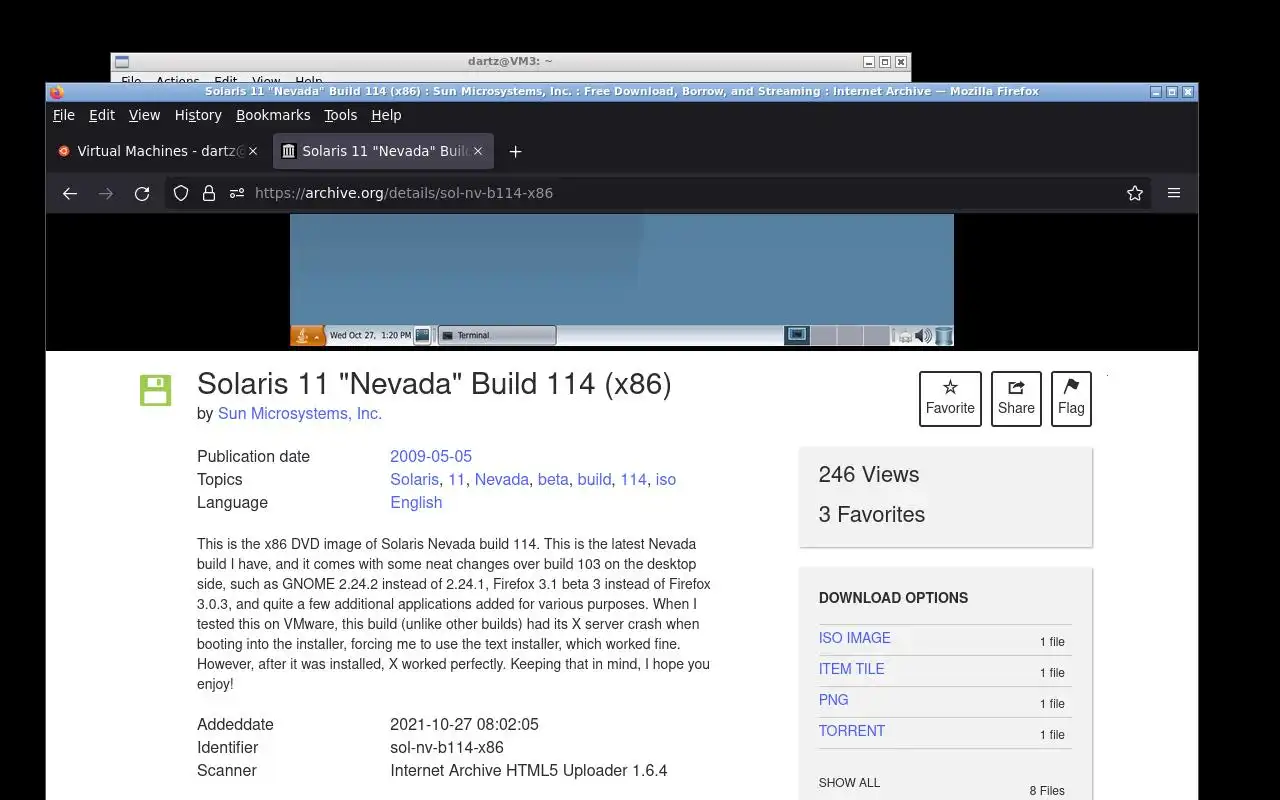The image size is (1280, 800).
Task: Maximize the dartz@VM3 terminal window
Action: pyautogui.click(x=884, y=62)
